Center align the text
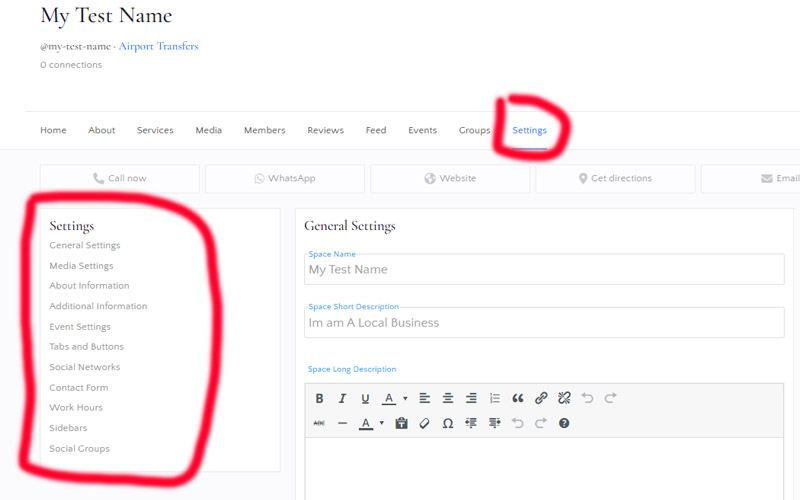Image resolution: width=800 pixels, height=500 pixels. coord(448,398)
